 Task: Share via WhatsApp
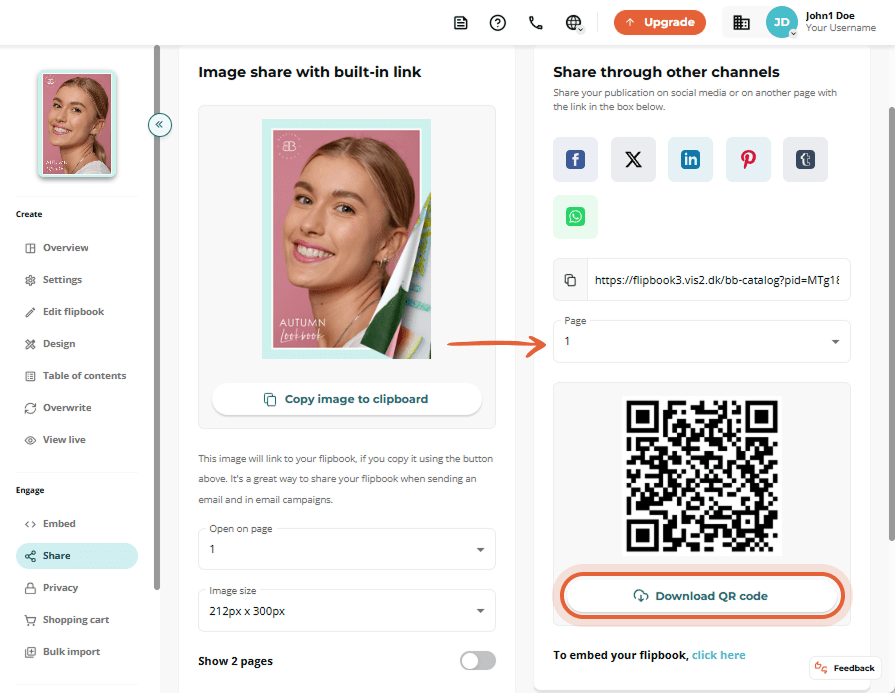point(575,217)
